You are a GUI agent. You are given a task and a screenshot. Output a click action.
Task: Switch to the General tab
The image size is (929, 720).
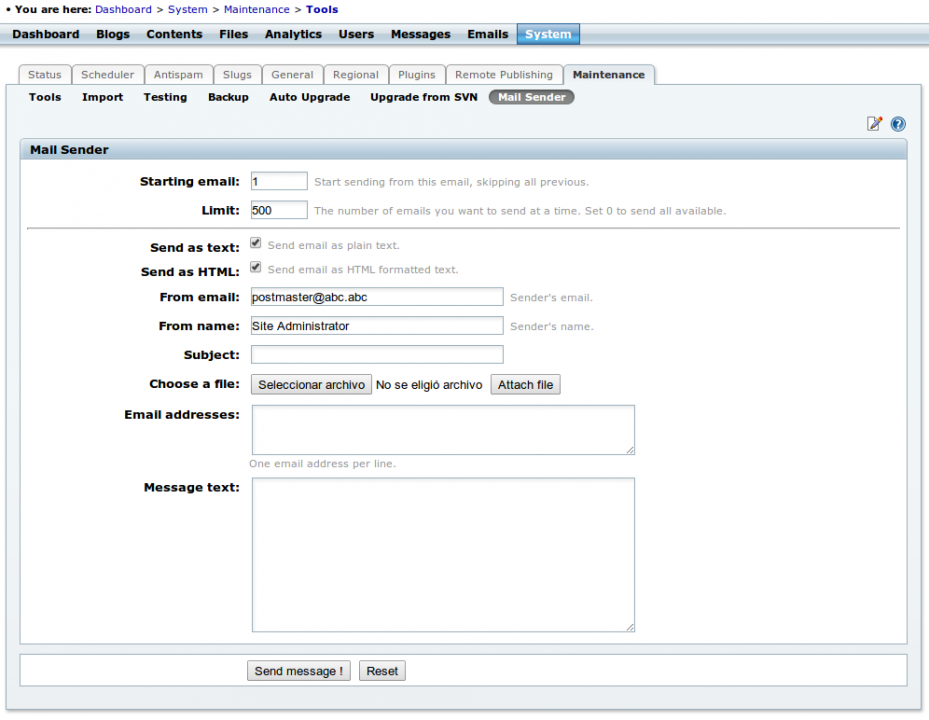coord(292,75)
